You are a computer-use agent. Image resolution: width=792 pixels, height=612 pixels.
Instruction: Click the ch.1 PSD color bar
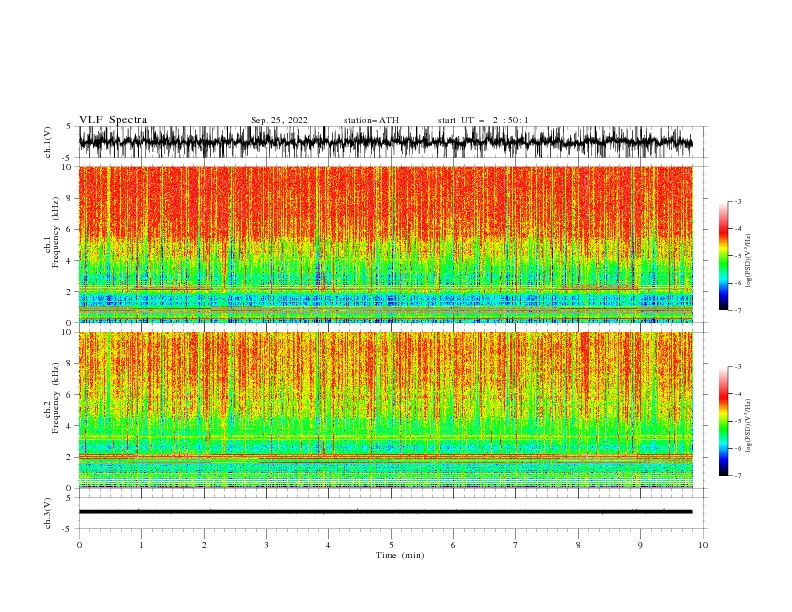(x=724, y=256)
